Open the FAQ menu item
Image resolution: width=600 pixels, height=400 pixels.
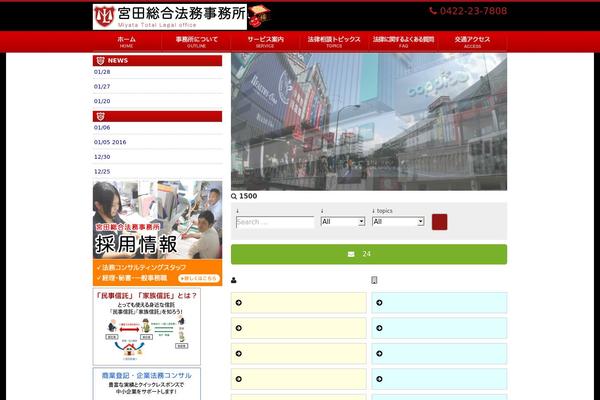403,42
